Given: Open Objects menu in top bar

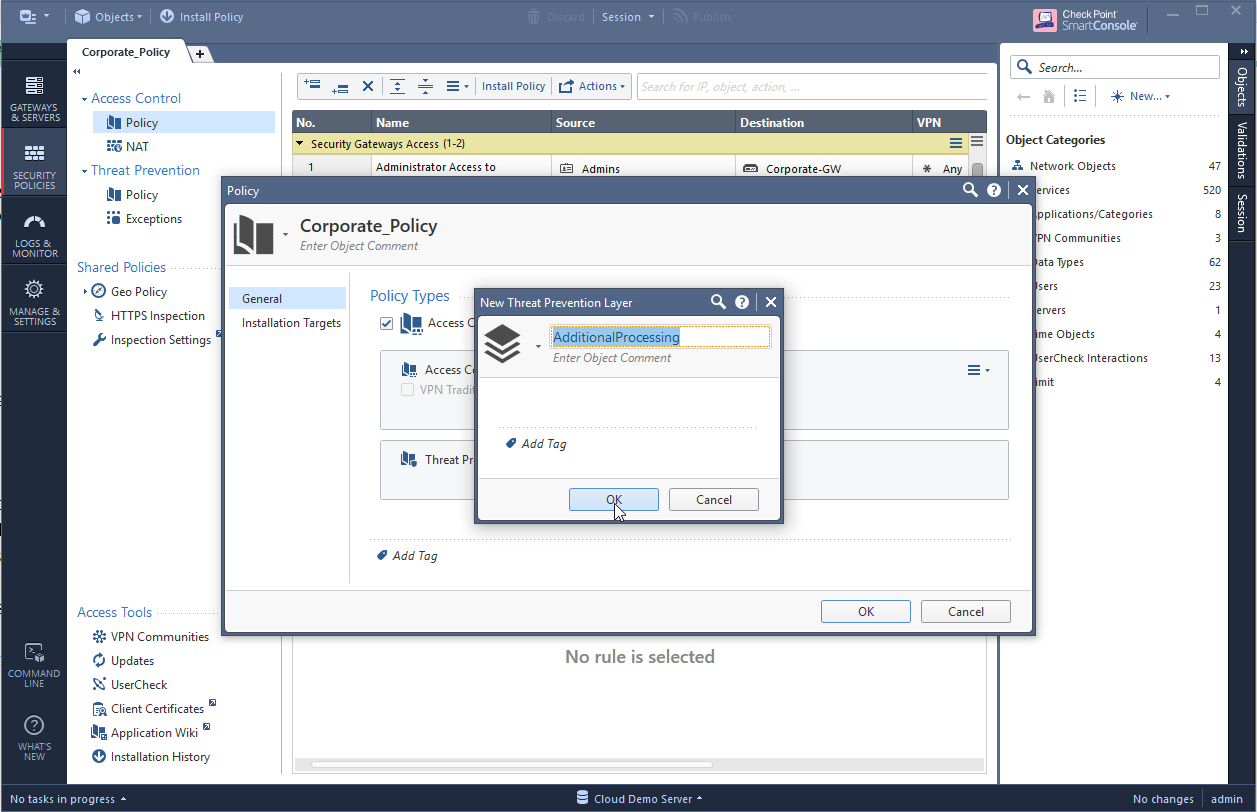Looking at the screenshot, I should pos(109,16).
